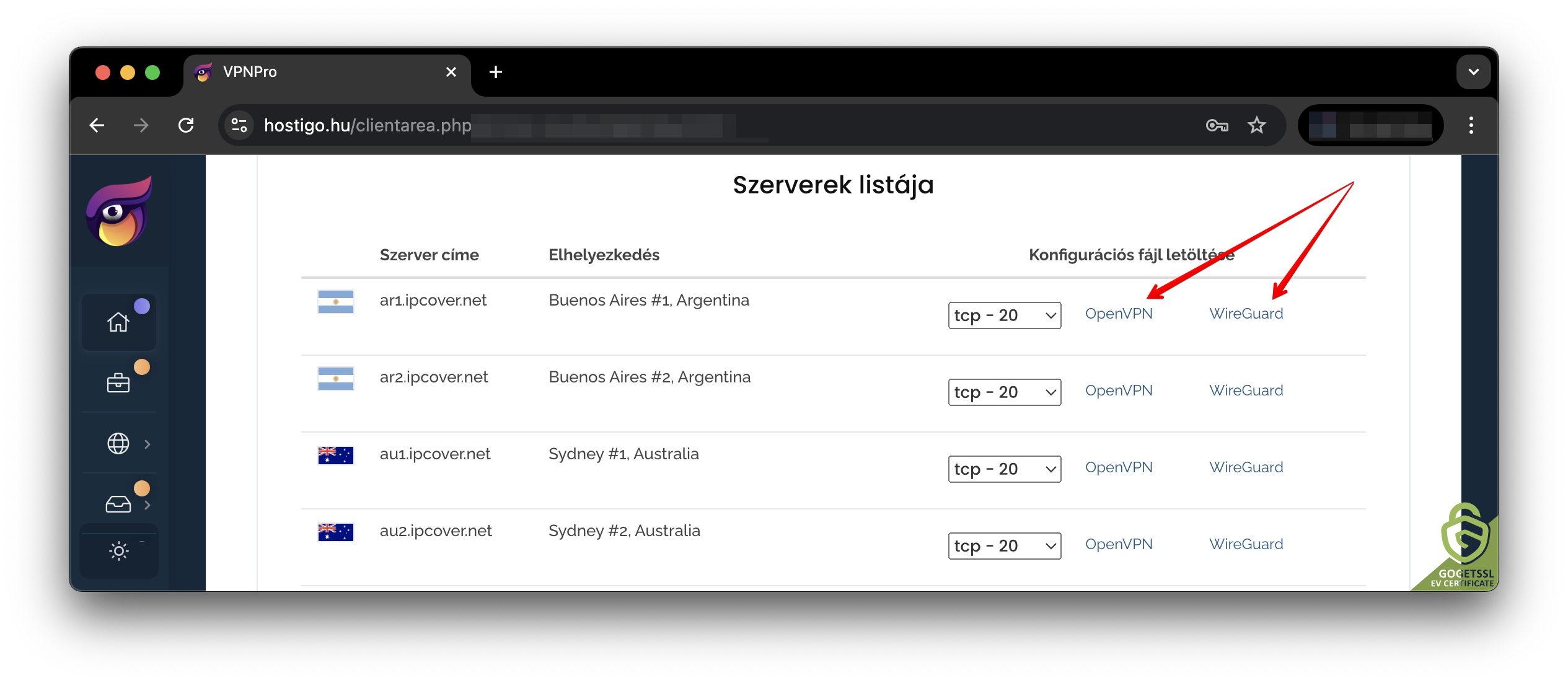Open protocol dropdown for ar1.ipcover.net
This screenshot has height=683, width=1568.
click(x=1005, y=315)
